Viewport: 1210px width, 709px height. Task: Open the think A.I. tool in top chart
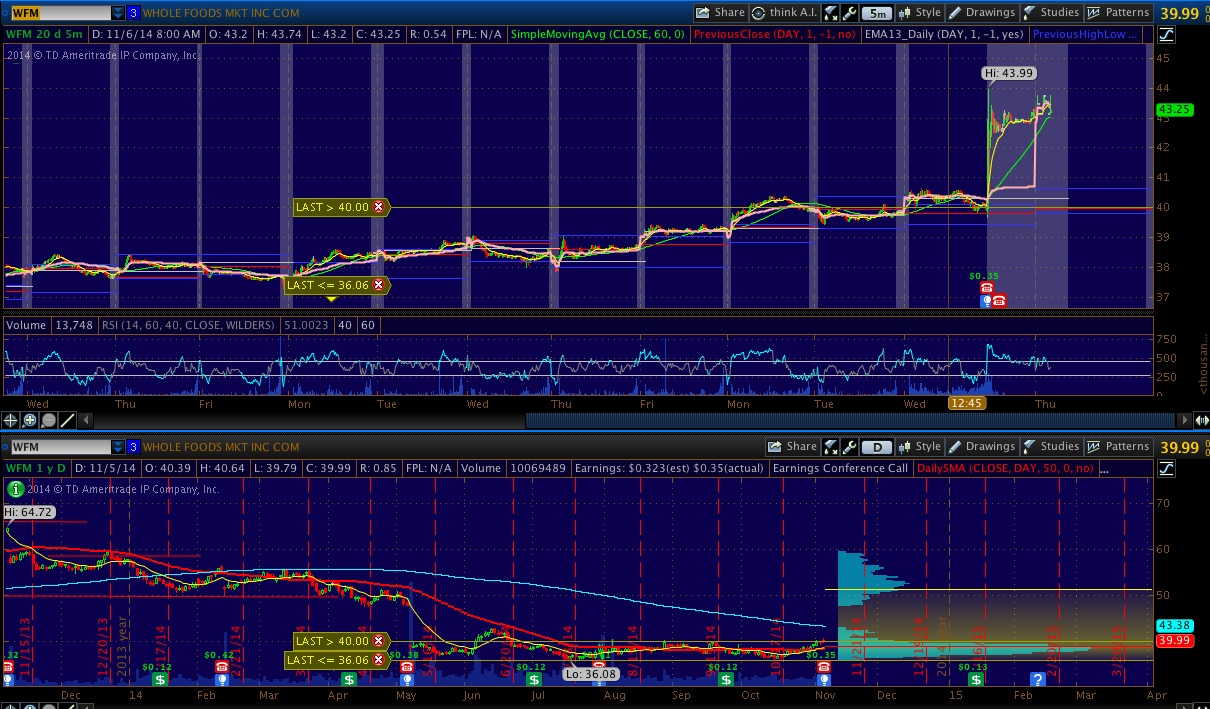coord(780,13)
